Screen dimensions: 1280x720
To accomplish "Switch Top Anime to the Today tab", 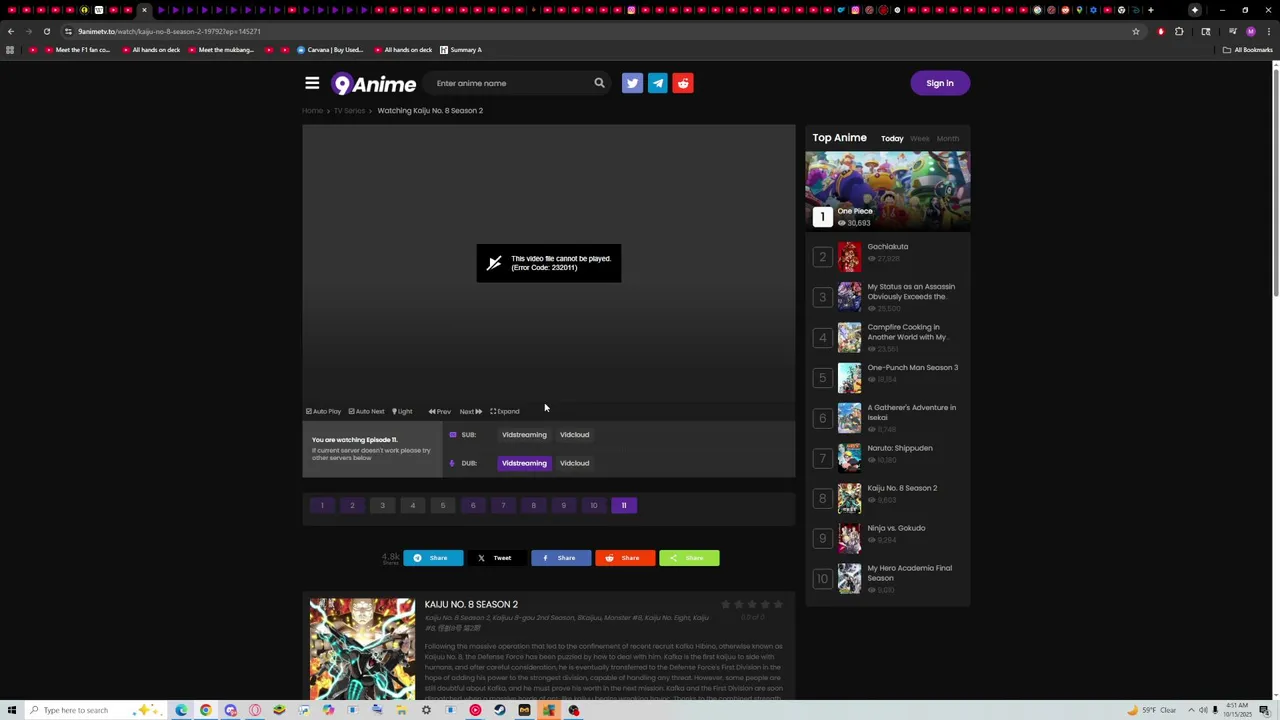I will coord(892,139).
